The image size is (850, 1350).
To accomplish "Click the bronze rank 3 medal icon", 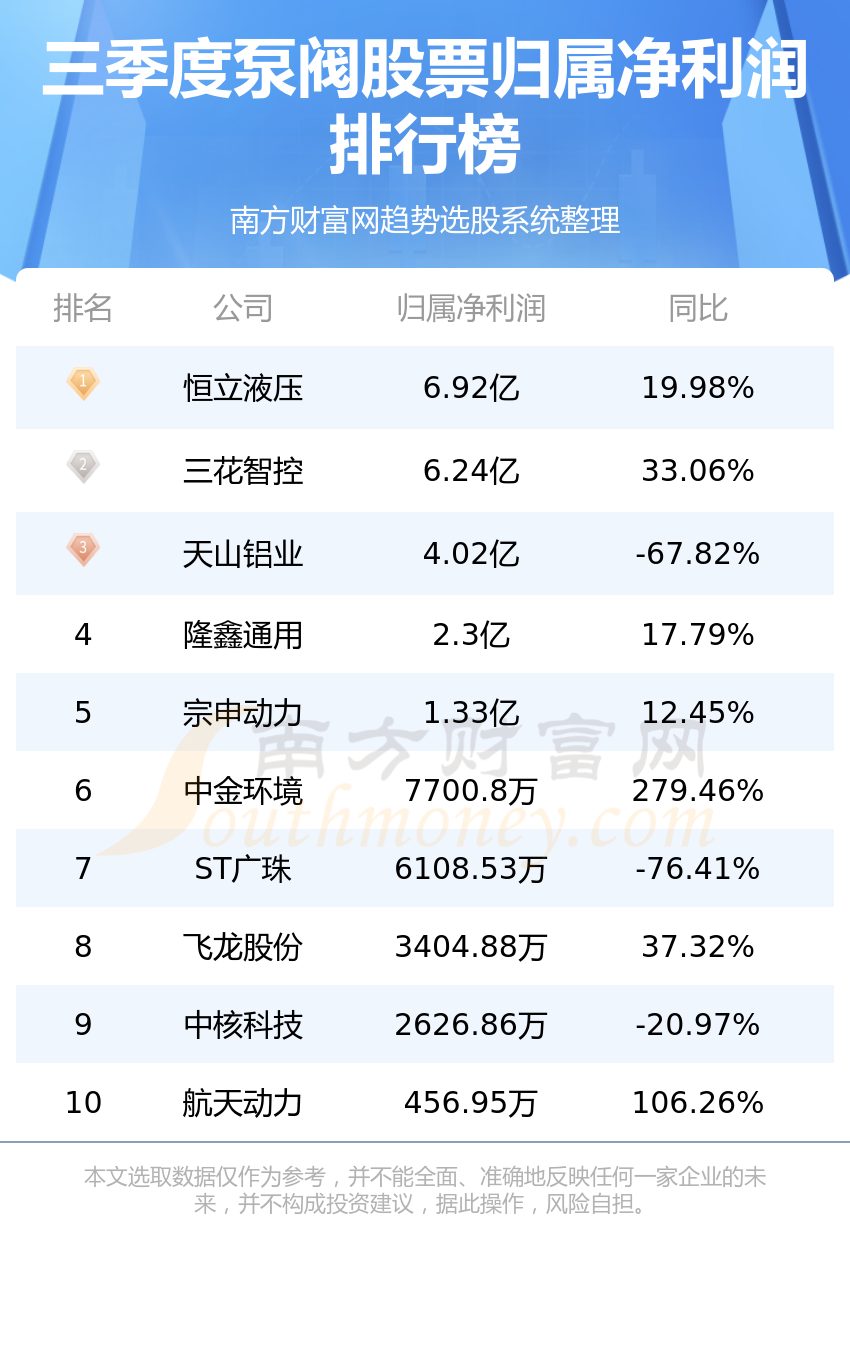I will [x=83, y=549].
